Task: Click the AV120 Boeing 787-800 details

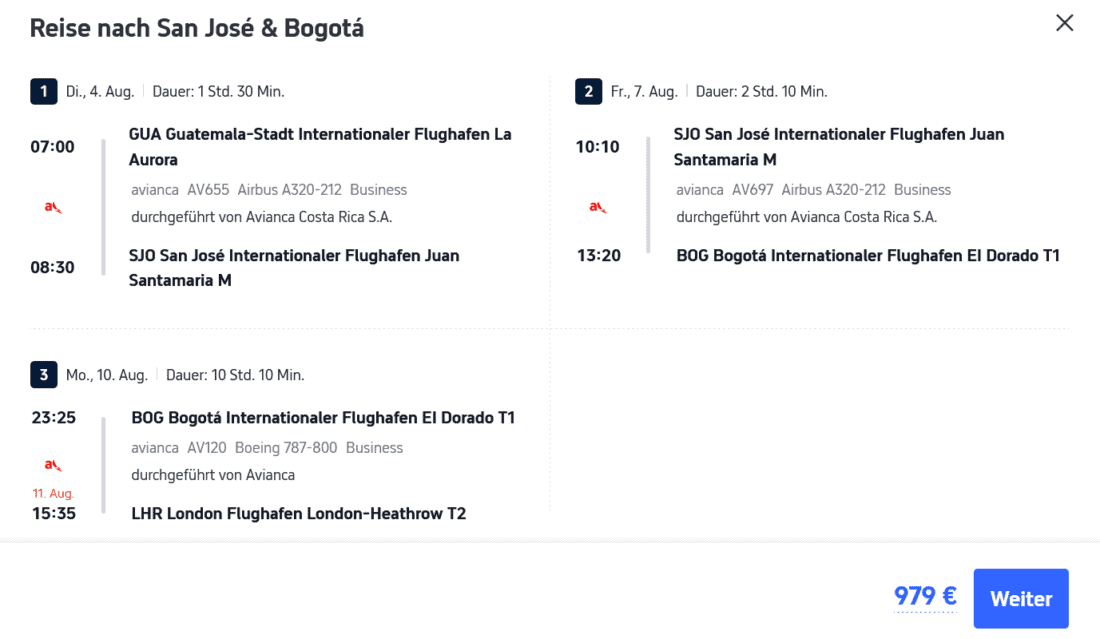Action: pyautogui.click(x=262, y=447)
